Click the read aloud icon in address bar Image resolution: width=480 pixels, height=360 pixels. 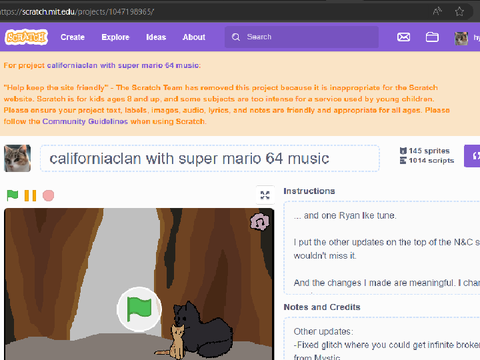pyautogui.click(x=437, y=12)
